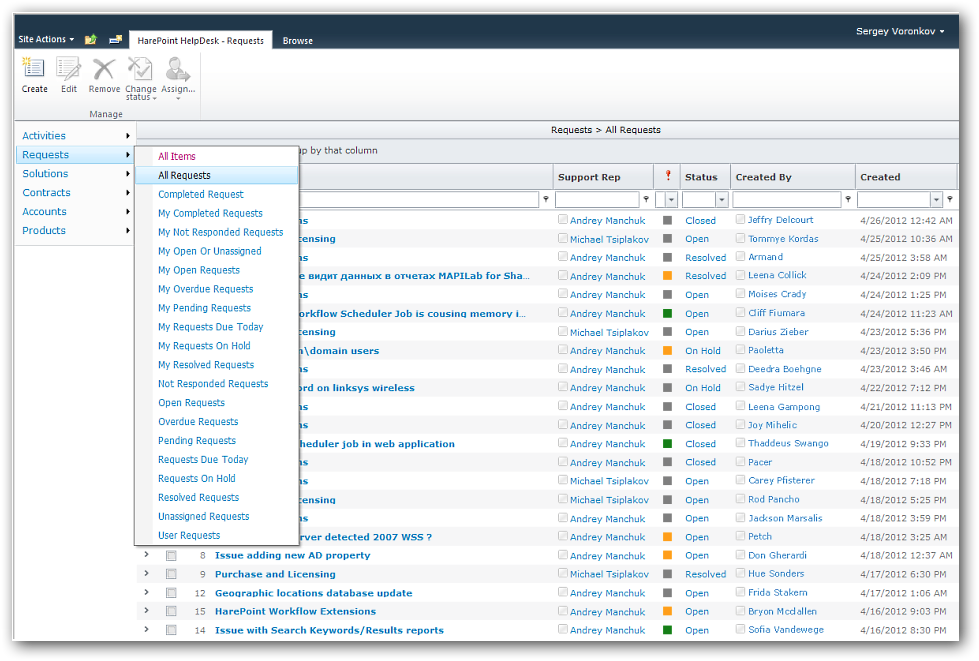This screenshot has height=661, width=979.
Task: Choose All Items from the Requests submenu
Action: (177, 156)
